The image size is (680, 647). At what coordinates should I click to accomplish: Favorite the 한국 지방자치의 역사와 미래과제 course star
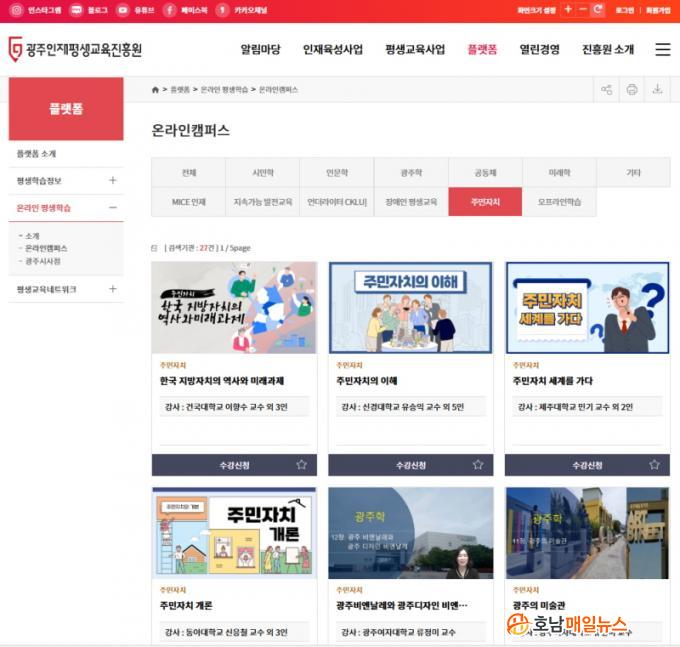[x=301, y=465]
